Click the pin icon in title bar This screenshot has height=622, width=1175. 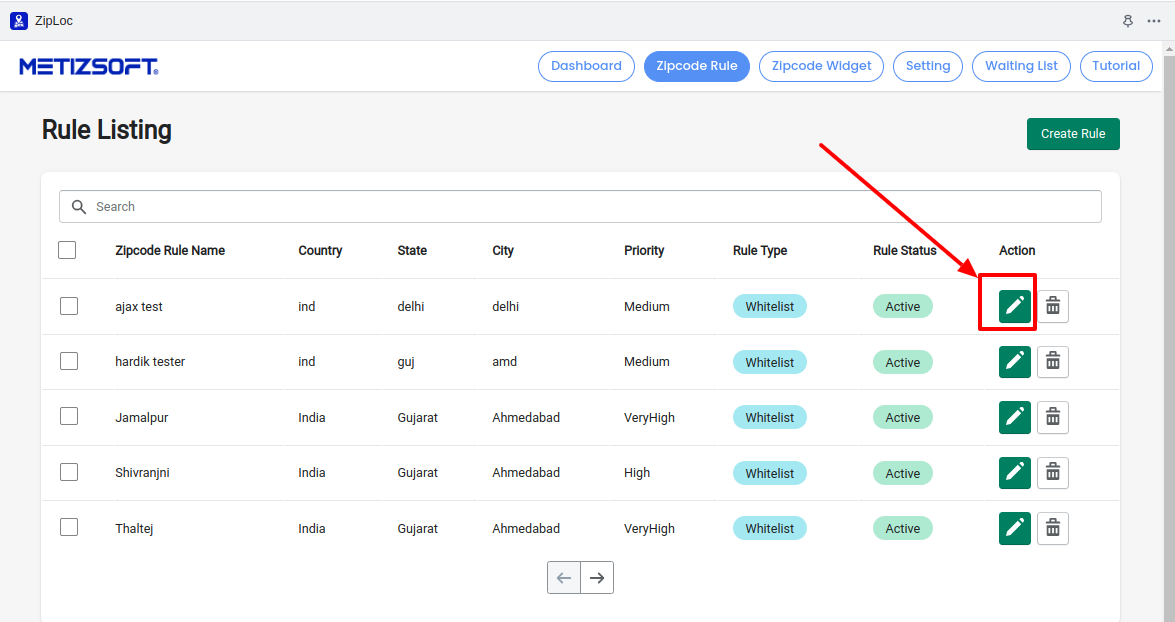tap(1128, 20)
